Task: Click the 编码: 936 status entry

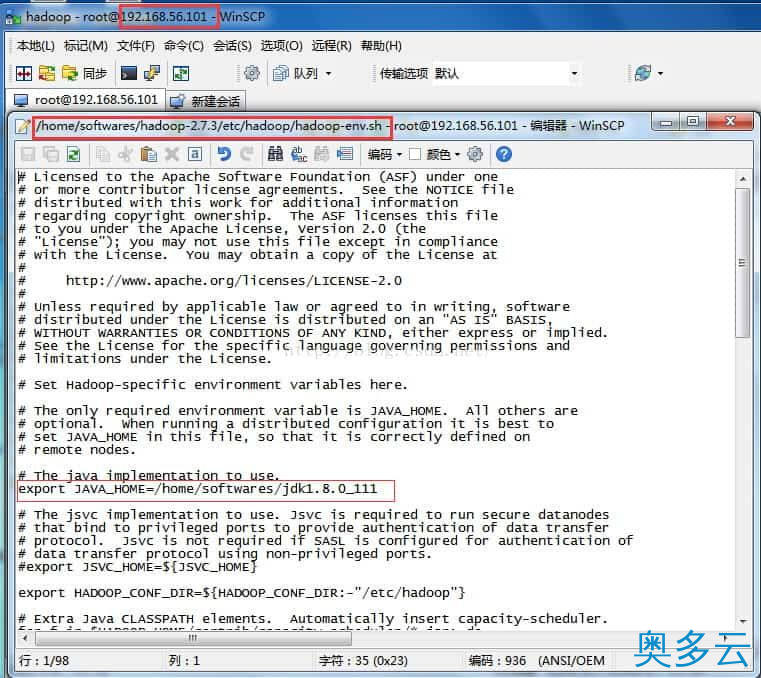Action: pyautogui.click(x=537, y=661)
